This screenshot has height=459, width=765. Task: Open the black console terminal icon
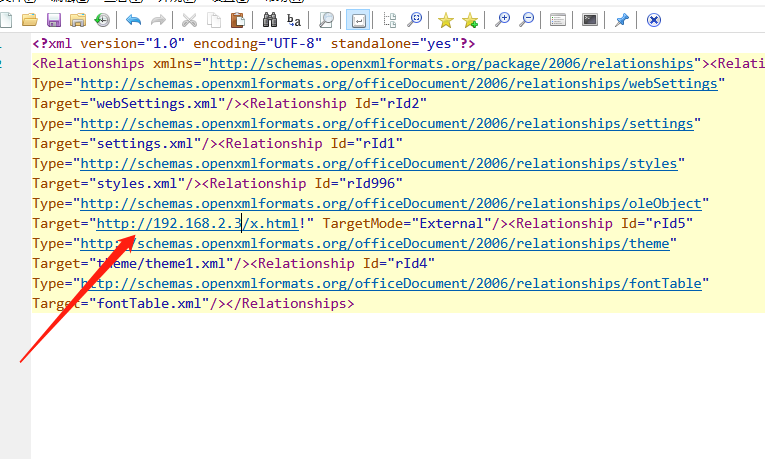pos(590,20)
